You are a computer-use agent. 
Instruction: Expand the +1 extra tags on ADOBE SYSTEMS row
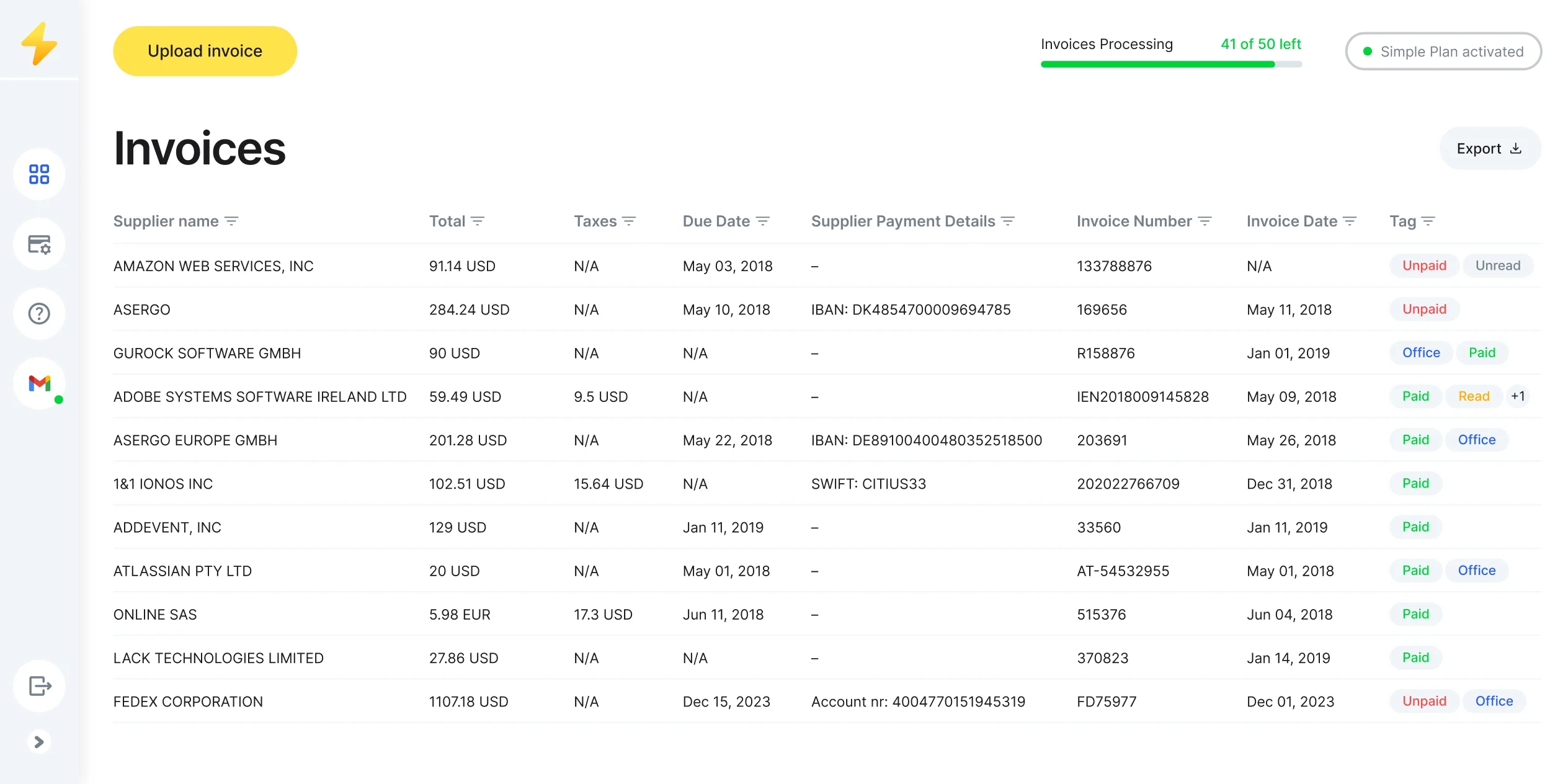click(x=1518, y=396)
